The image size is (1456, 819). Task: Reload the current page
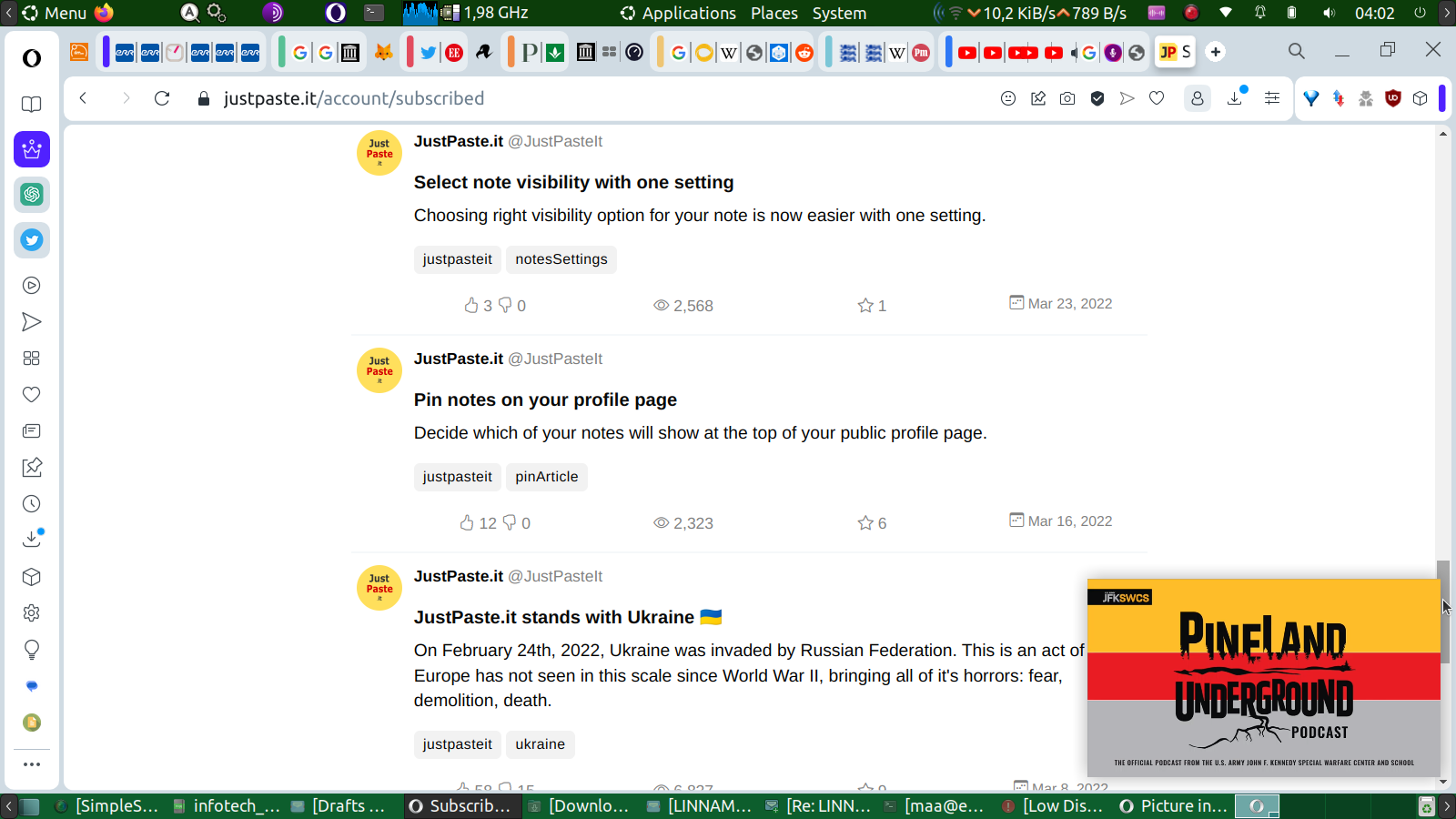(x=162, y=98)
